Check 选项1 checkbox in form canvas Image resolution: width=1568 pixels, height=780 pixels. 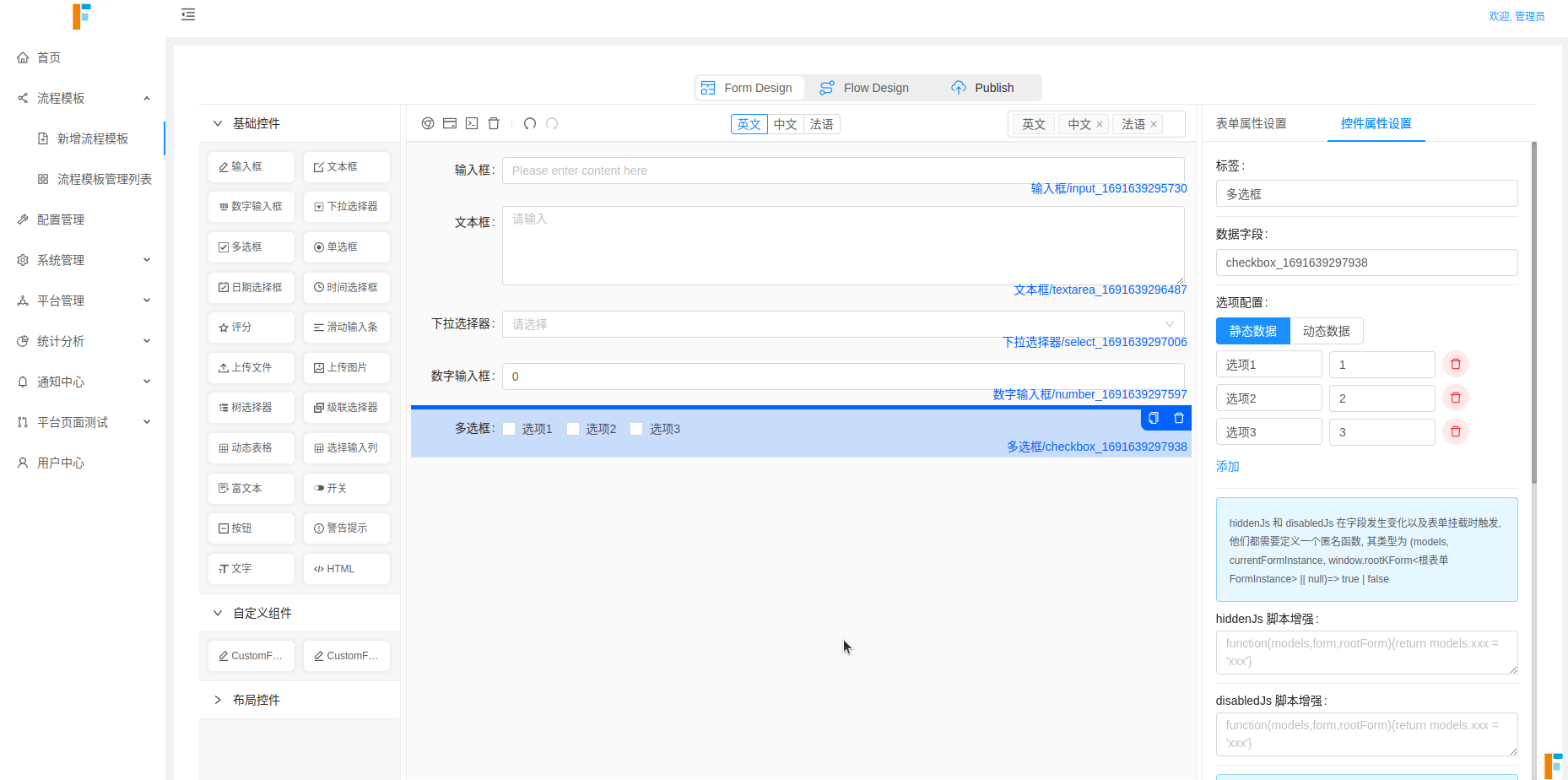[509, 429]
